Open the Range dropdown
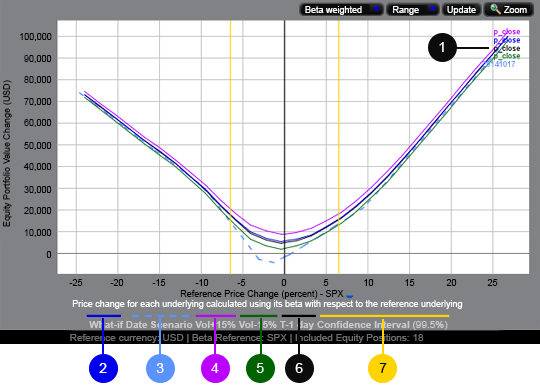This screenshot has width=540, height=390. tap(413, 10)
